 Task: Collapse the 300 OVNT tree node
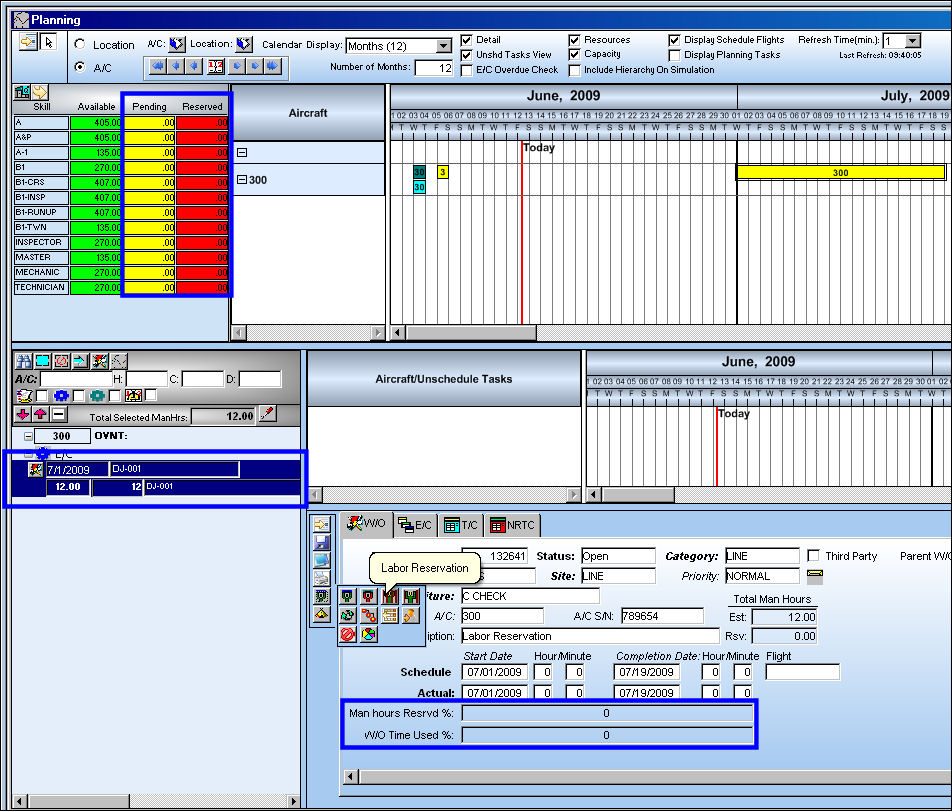pos(28,436)
